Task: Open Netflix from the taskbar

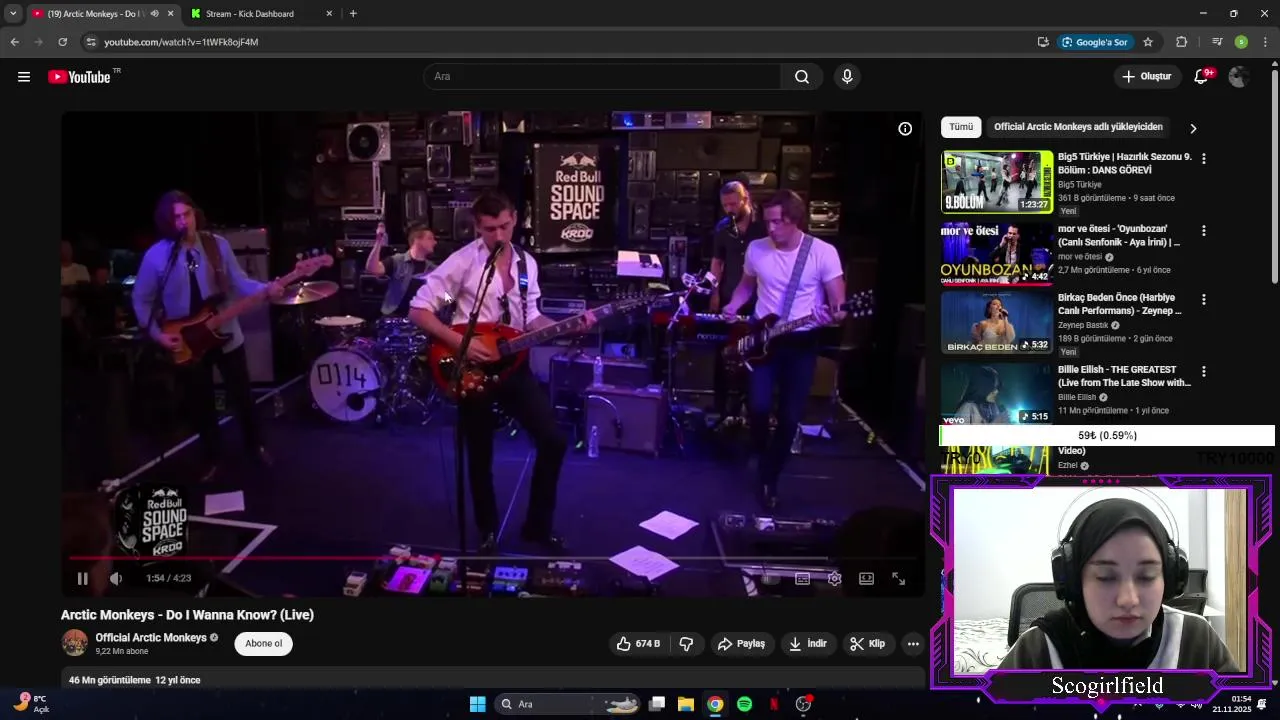Action: (773, 704)
